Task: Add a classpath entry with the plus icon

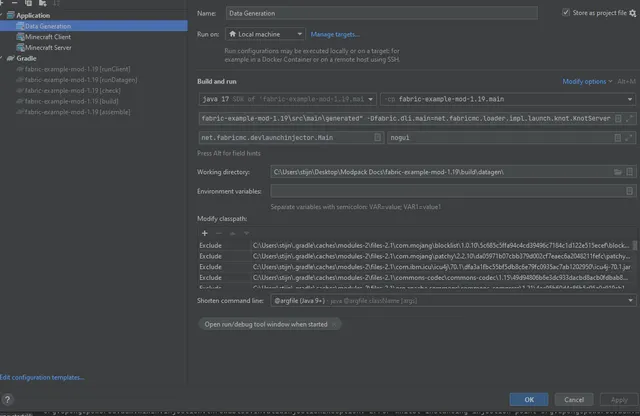Action: coord(205,233)
